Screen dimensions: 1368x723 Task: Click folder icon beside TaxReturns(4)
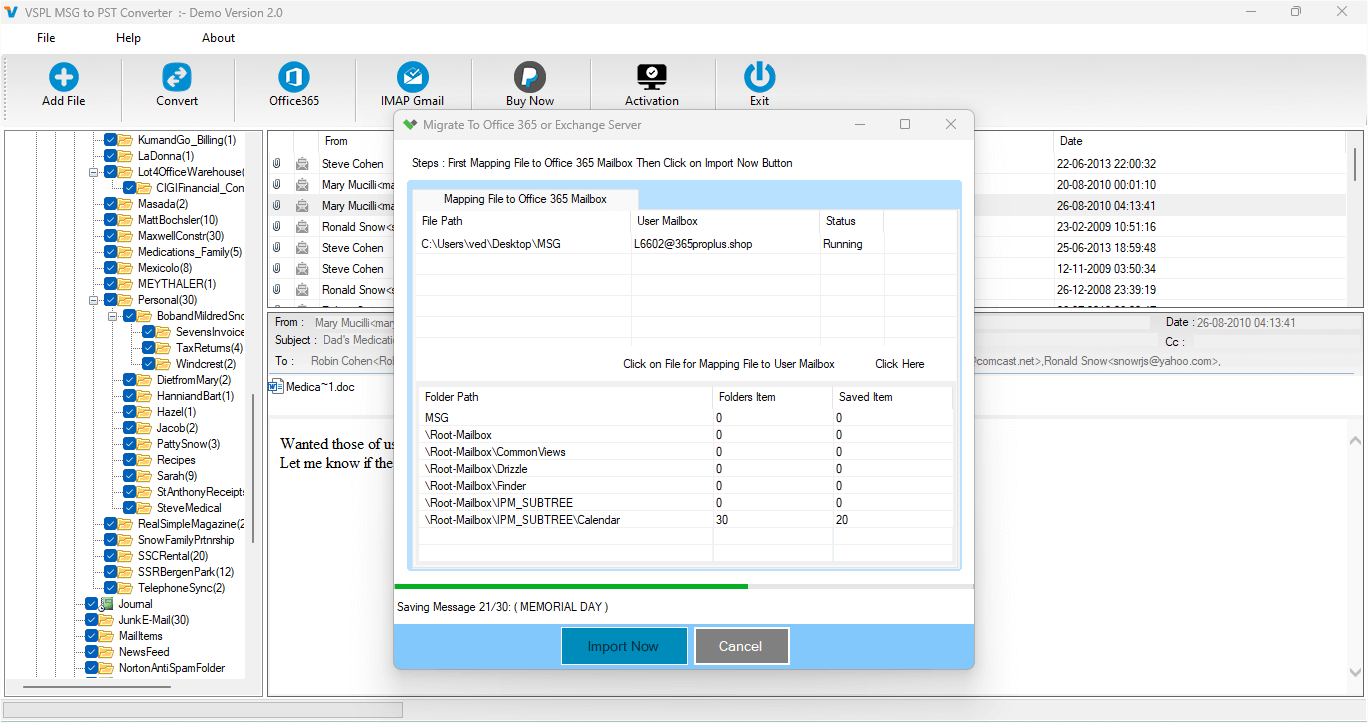pyautogui.click(x=164, y=348)
